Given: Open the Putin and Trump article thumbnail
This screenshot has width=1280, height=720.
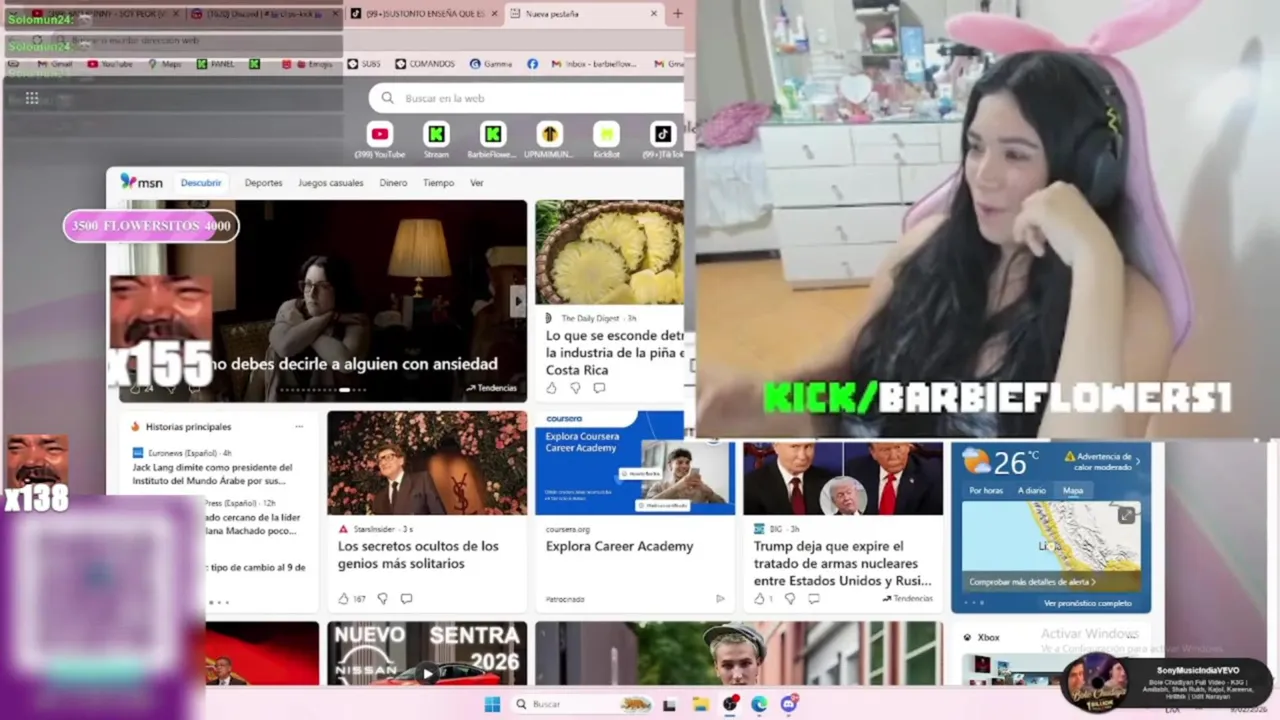Looking at the screenshot, I should [x=843, y=478].
